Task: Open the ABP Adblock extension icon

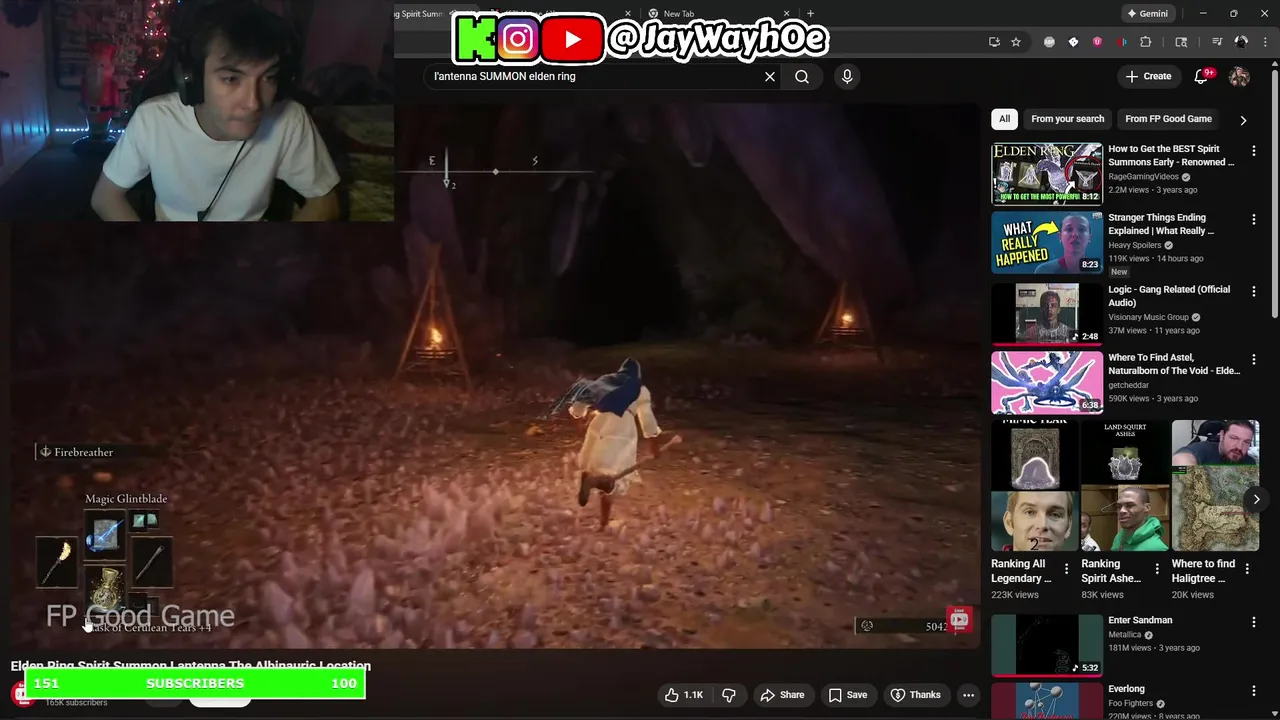Action: [x=1049, y=42]
